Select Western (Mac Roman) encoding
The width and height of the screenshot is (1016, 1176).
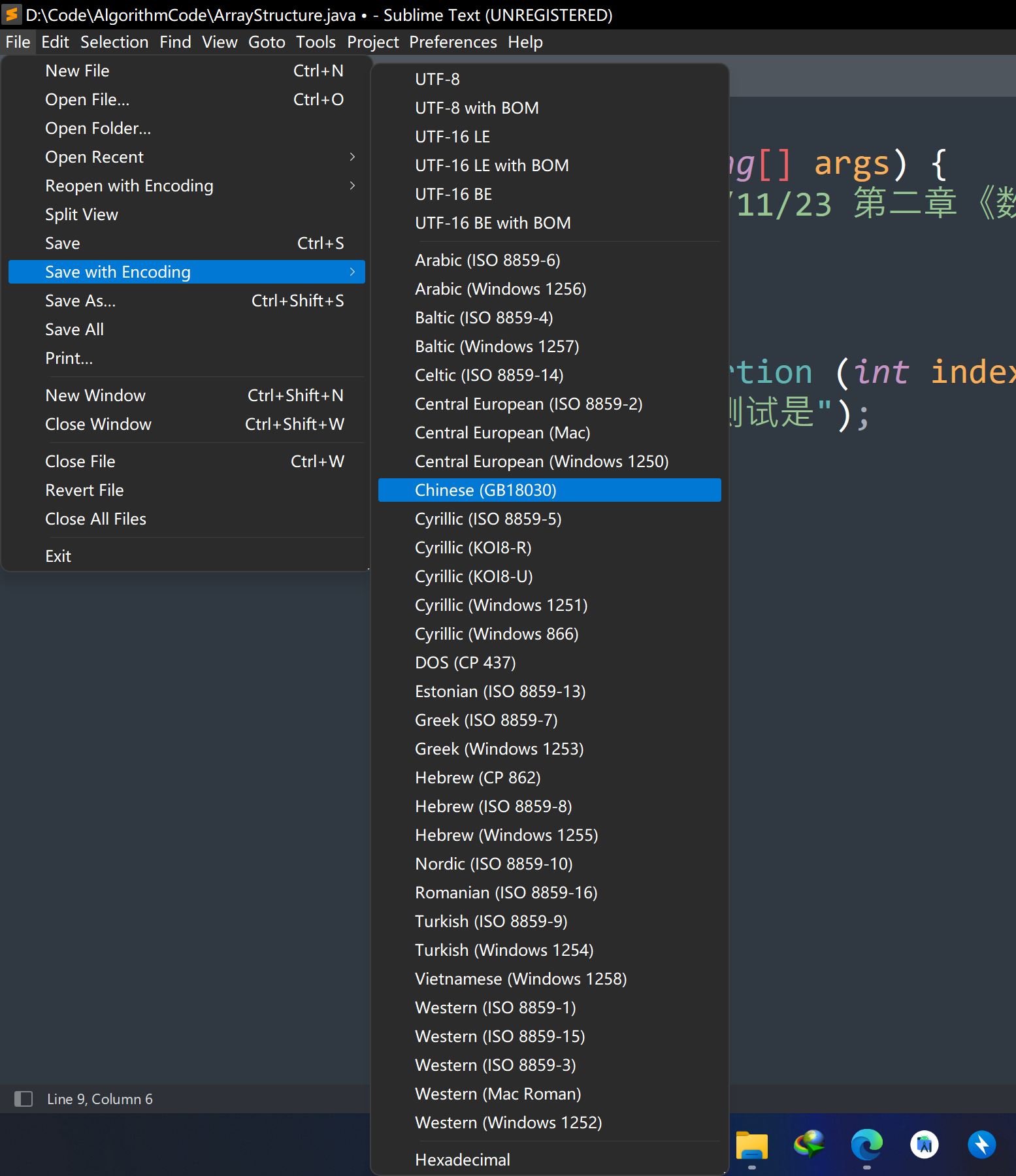pos(549,1094)
